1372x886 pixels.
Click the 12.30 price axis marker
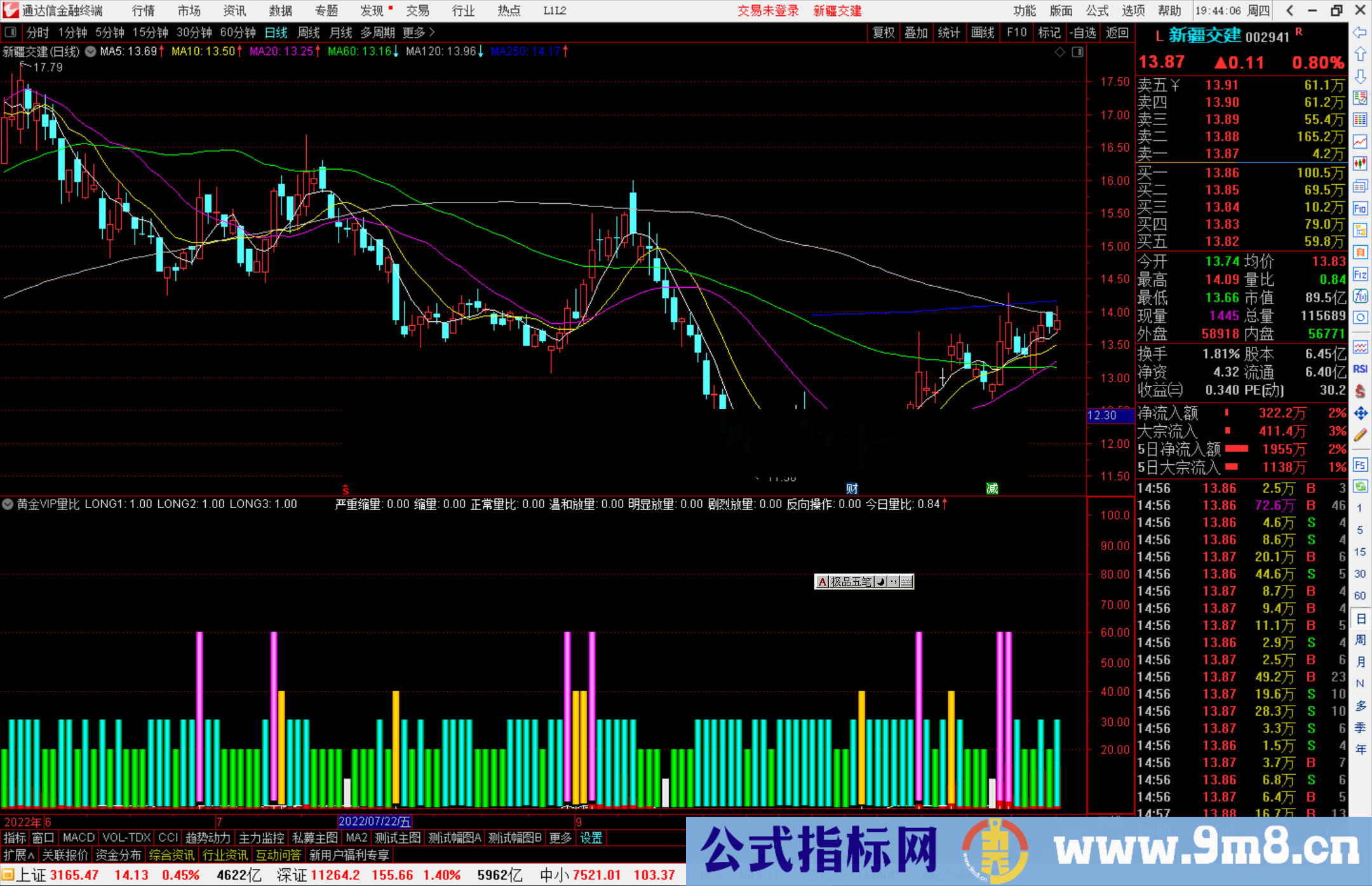(1110, 415)
